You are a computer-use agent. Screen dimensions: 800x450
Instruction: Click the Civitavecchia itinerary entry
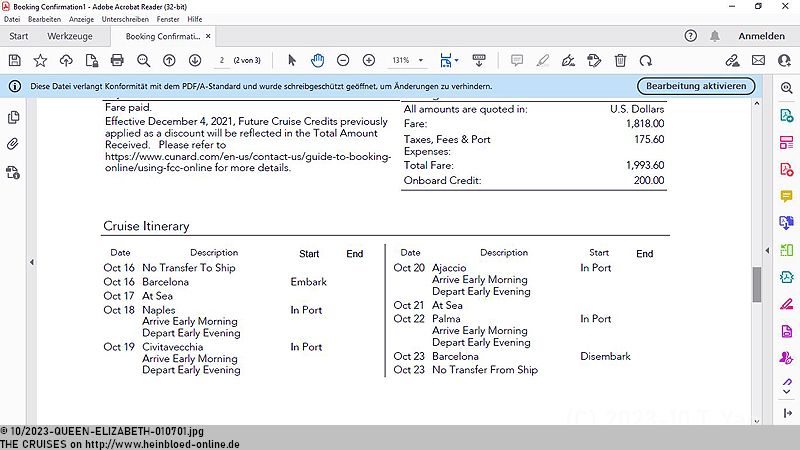[172, 347]
